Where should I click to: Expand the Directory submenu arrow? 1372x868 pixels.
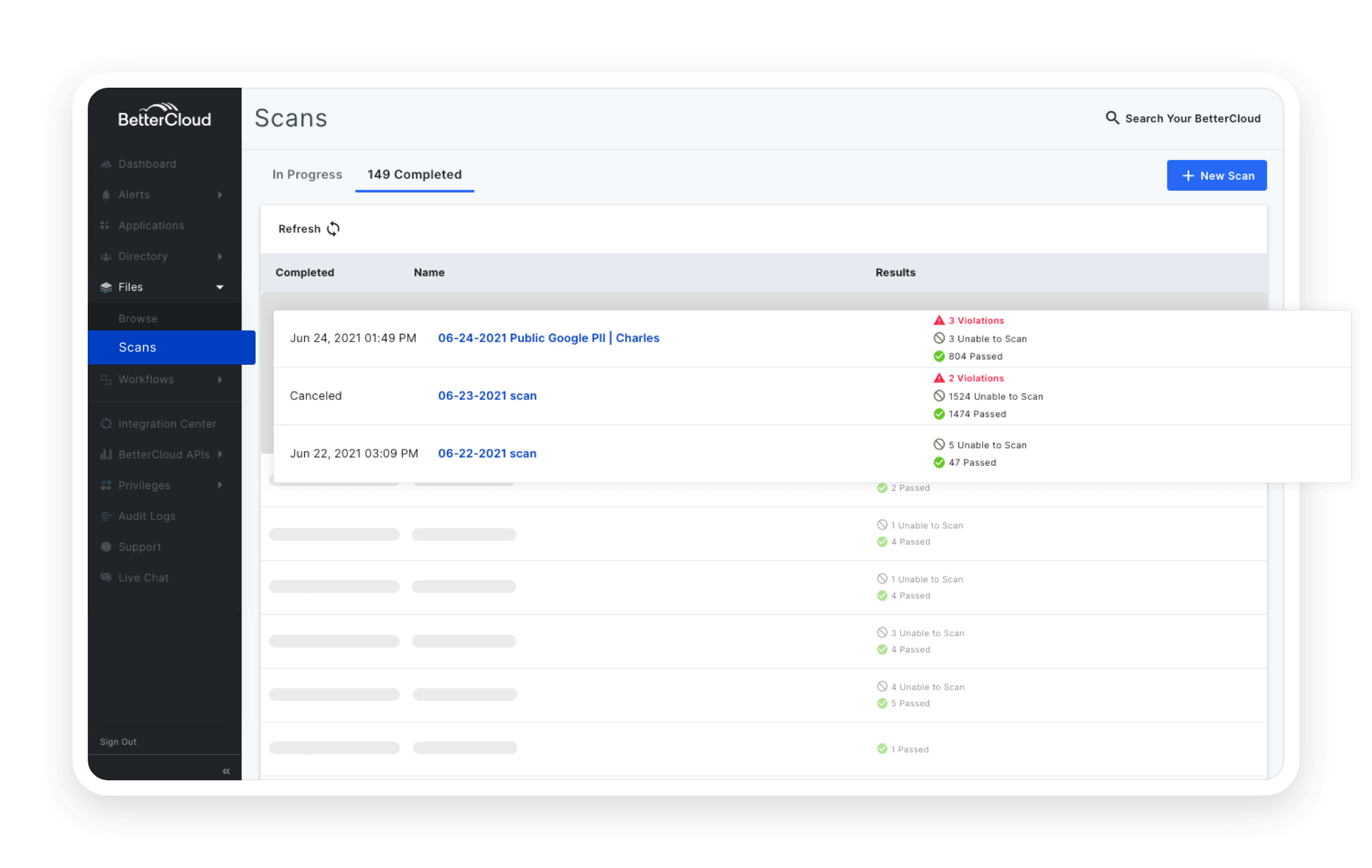(x=220, y=256)
